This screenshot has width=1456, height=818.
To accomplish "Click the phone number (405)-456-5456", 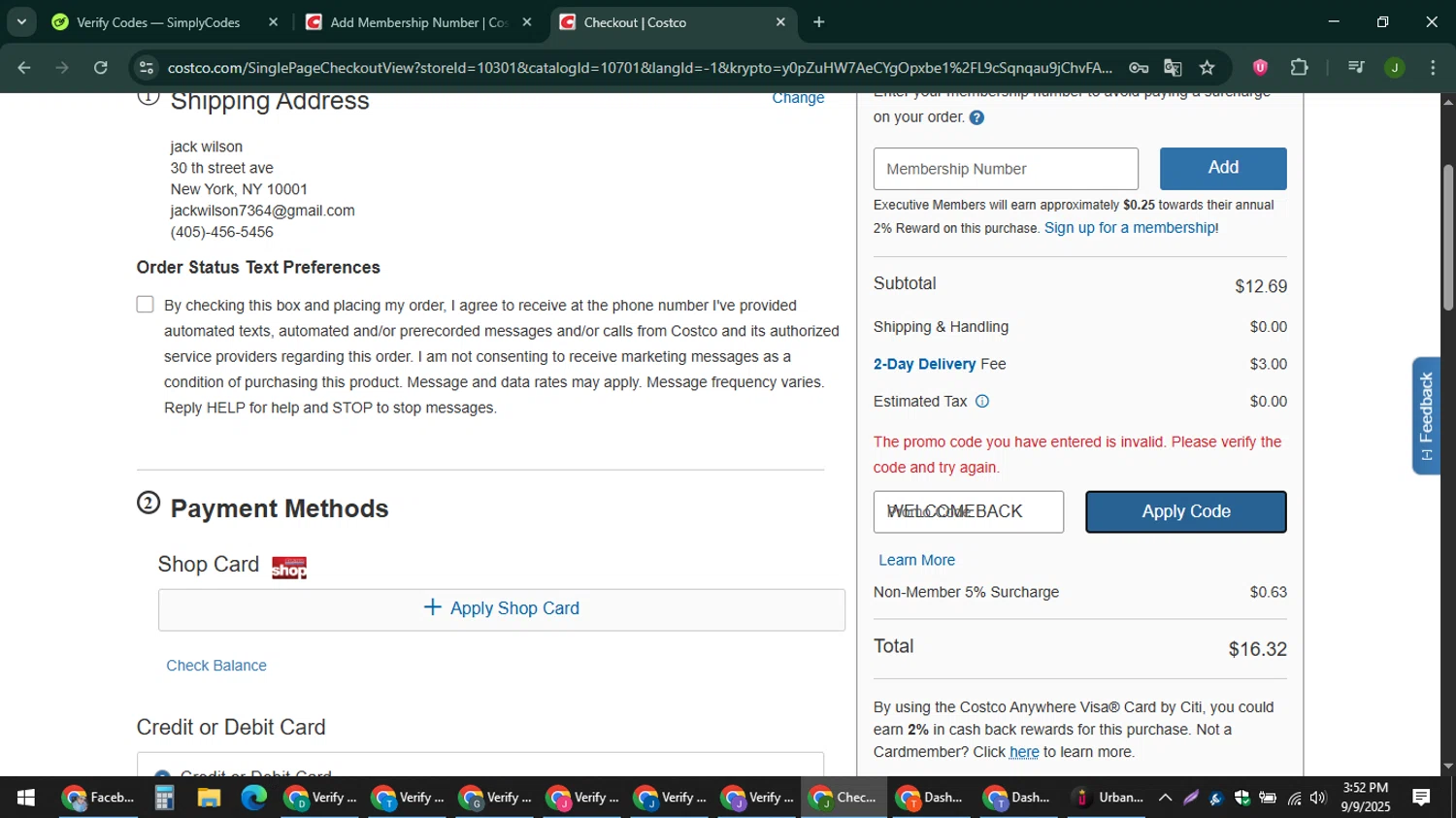I will coord(222,232).
